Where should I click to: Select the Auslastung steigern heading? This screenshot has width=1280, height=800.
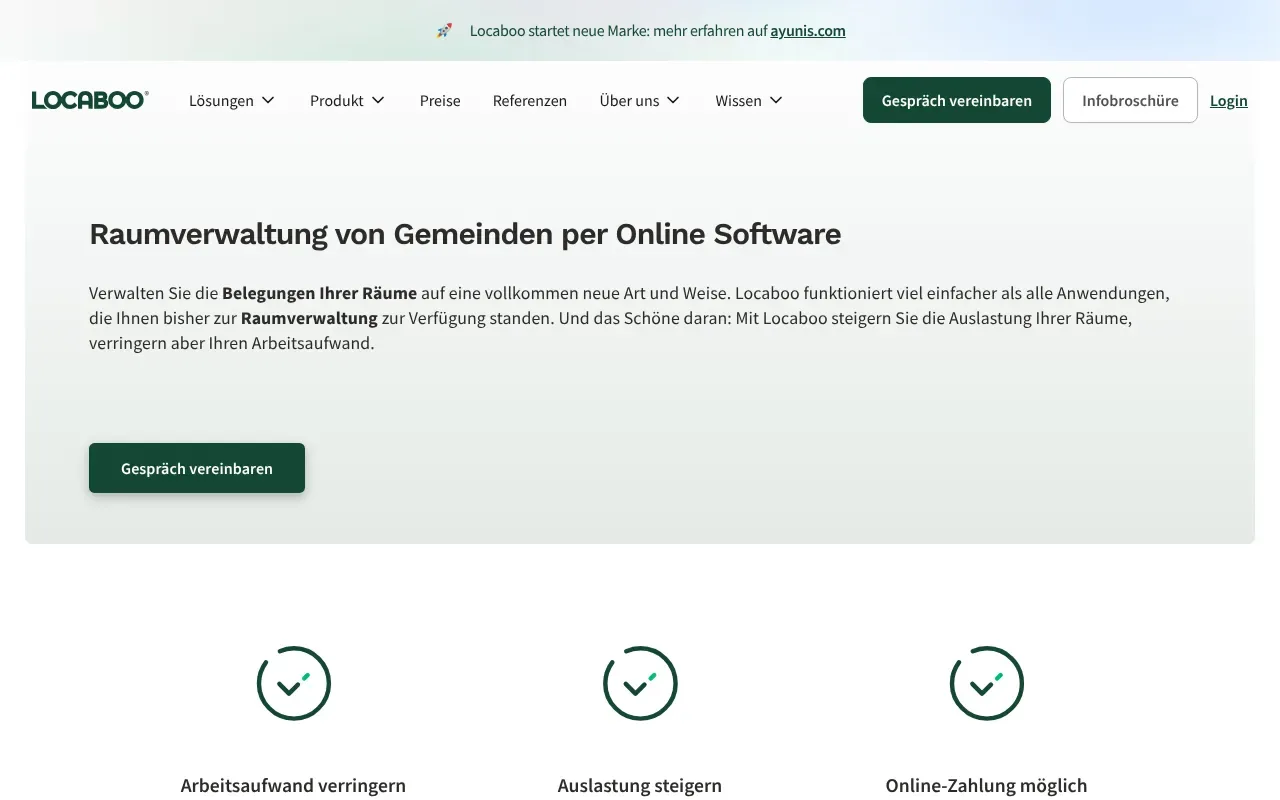[640, 785]
